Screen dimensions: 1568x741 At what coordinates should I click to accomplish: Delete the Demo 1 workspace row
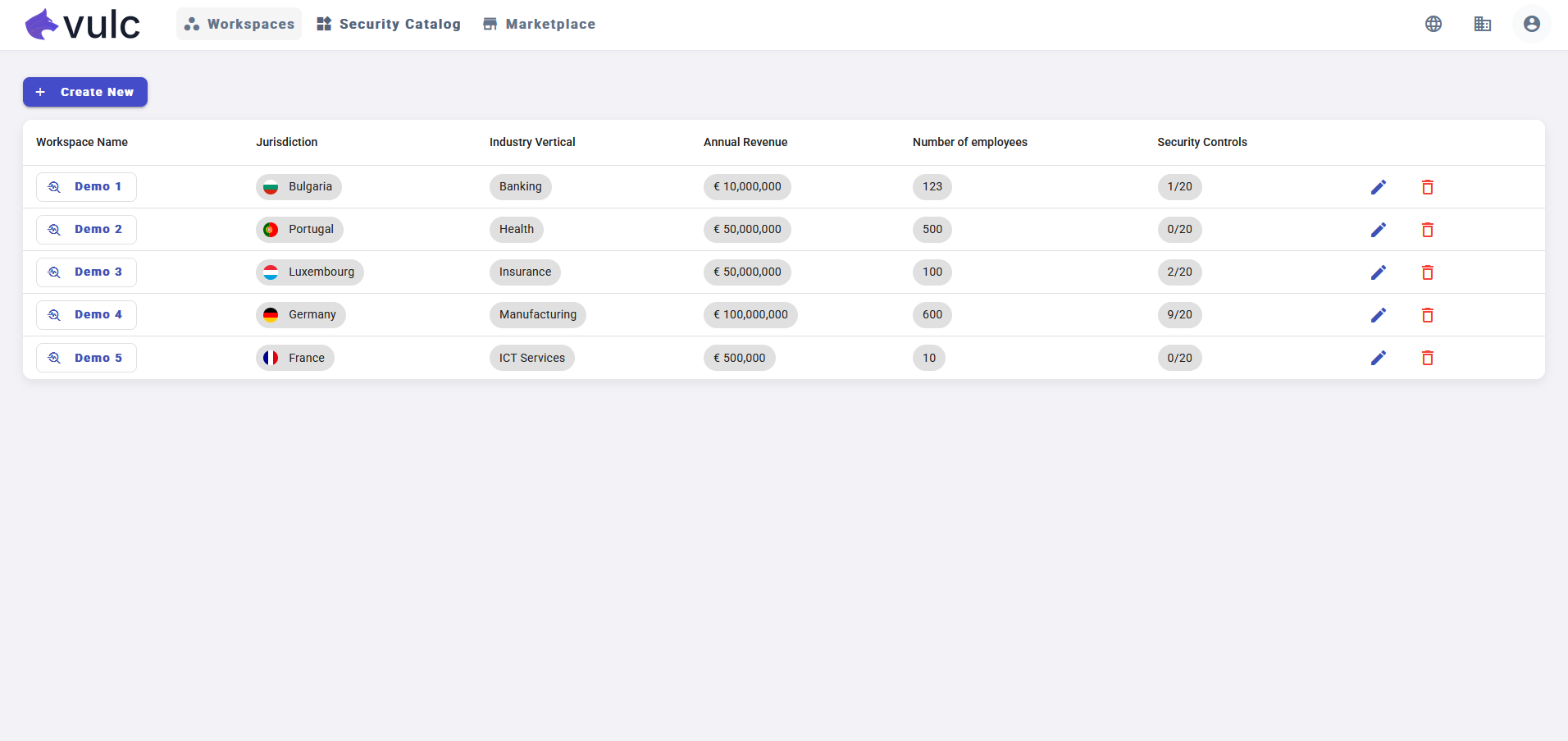click(1427, 187)
